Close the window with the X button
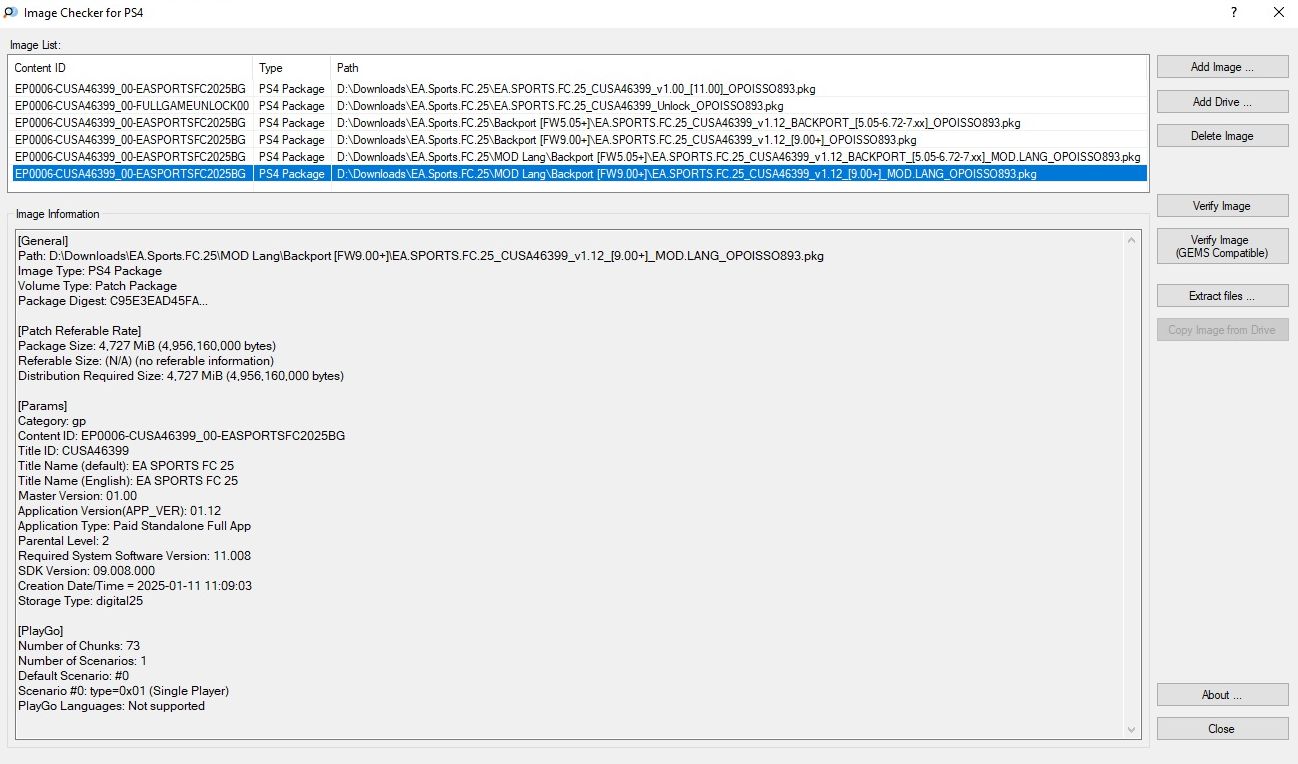1298x764 pixels. tap(1278, 13)
